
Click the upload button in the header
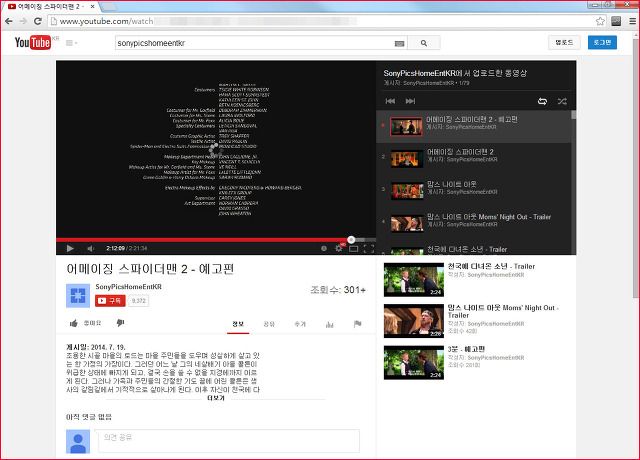coord(564,42)
